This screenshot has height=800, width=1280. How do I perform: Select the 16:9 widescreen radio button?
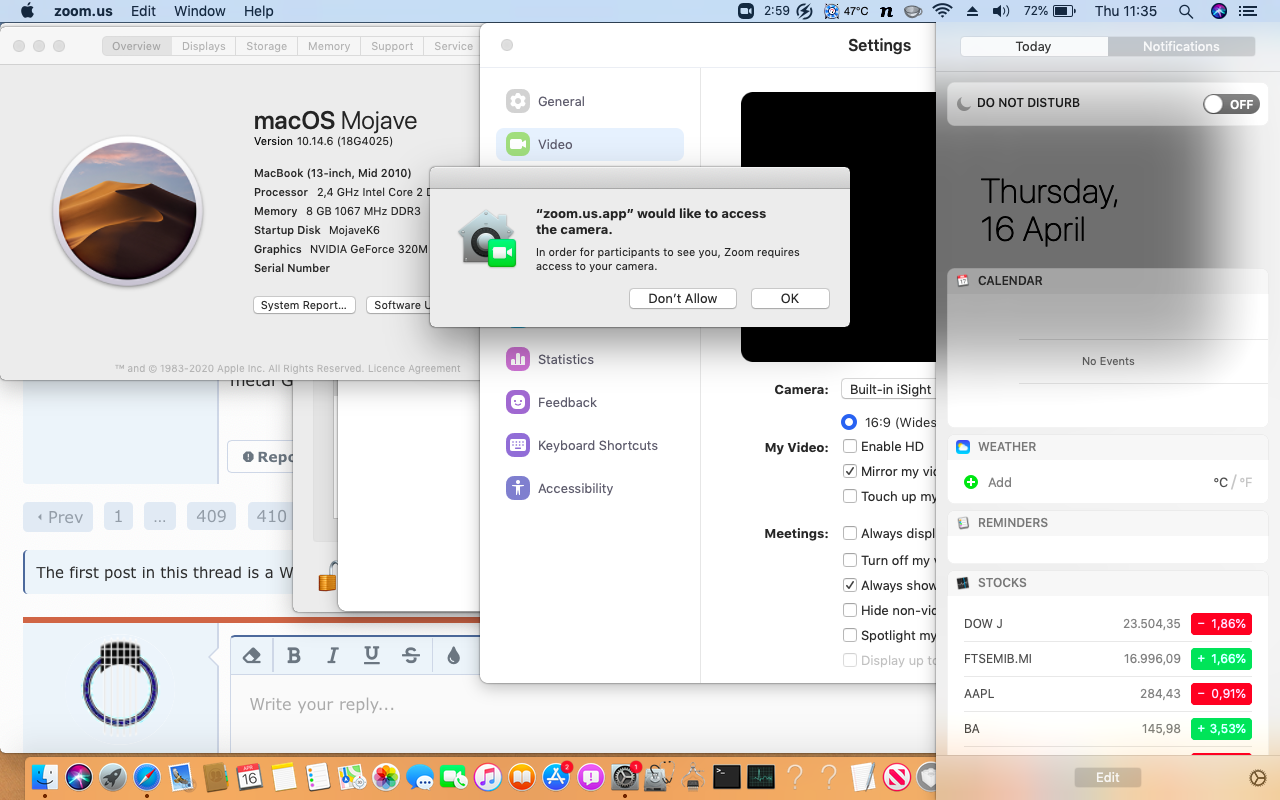pos(849,422)
